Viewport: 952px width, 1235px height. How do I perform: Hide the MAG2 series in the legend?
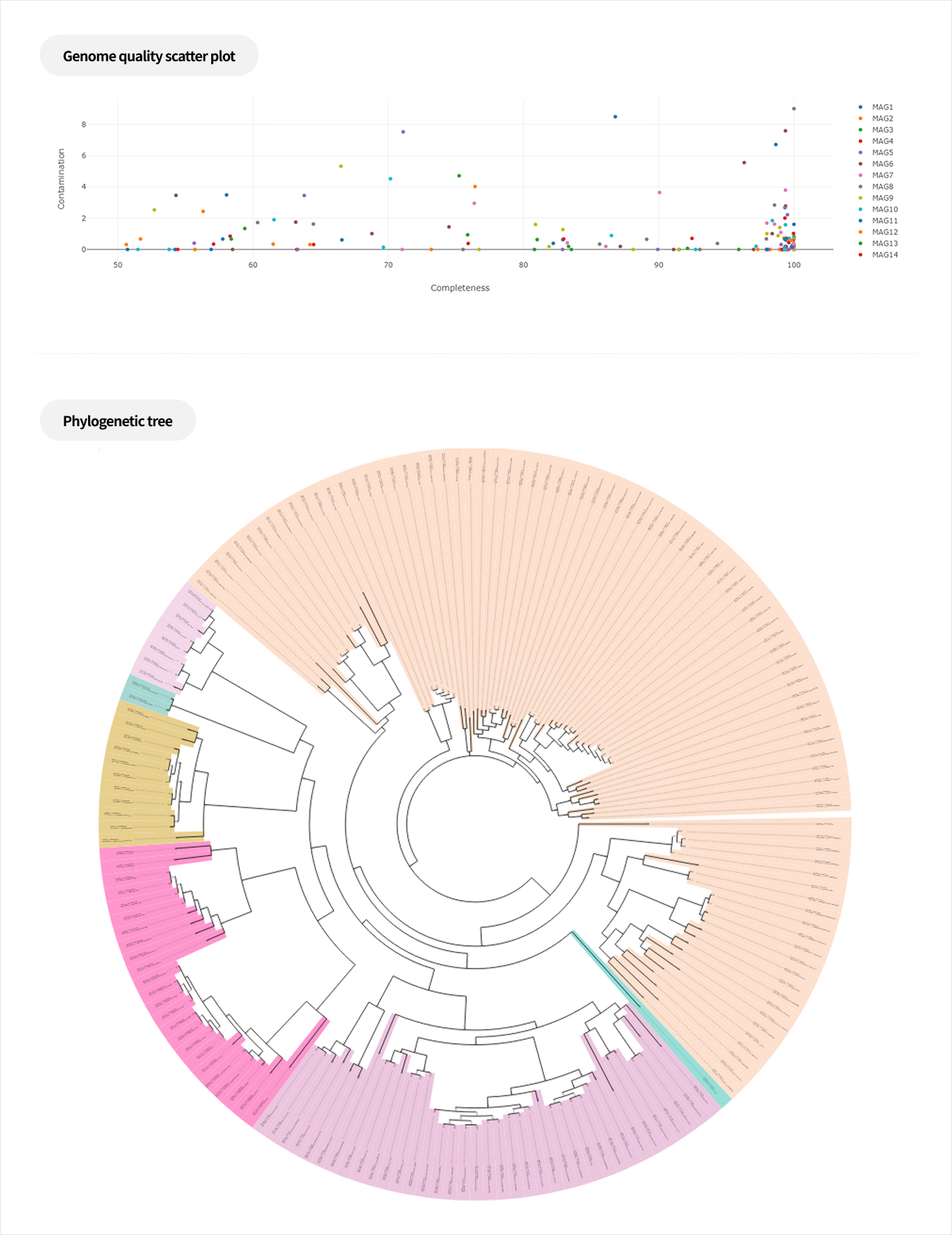click(882, 119)
